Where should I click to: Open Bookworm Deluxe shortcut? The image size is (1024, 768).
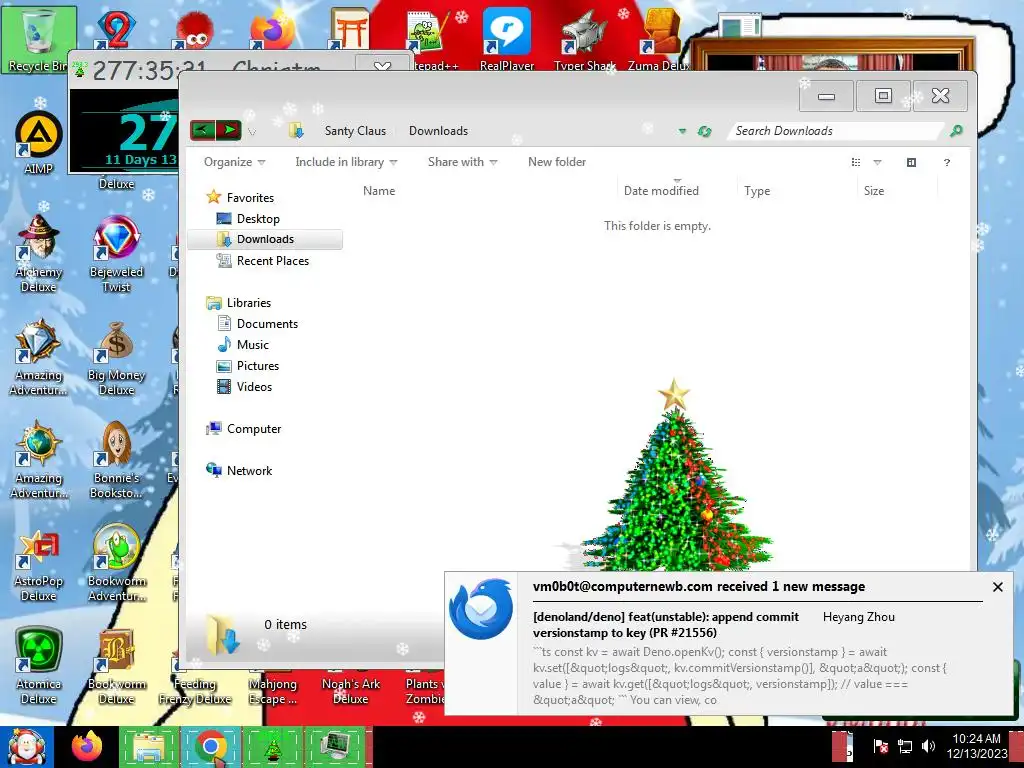tap(116, 666)
